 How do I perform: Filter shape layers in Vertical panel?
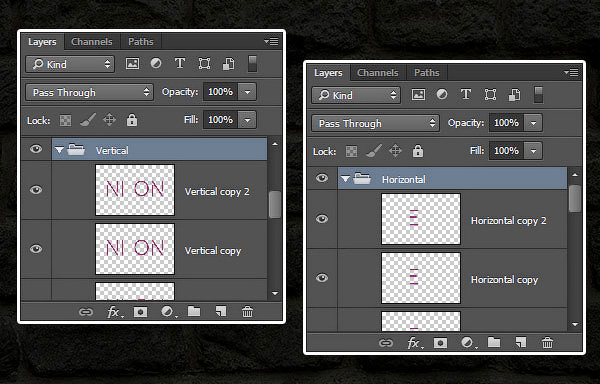click(204, 63)
